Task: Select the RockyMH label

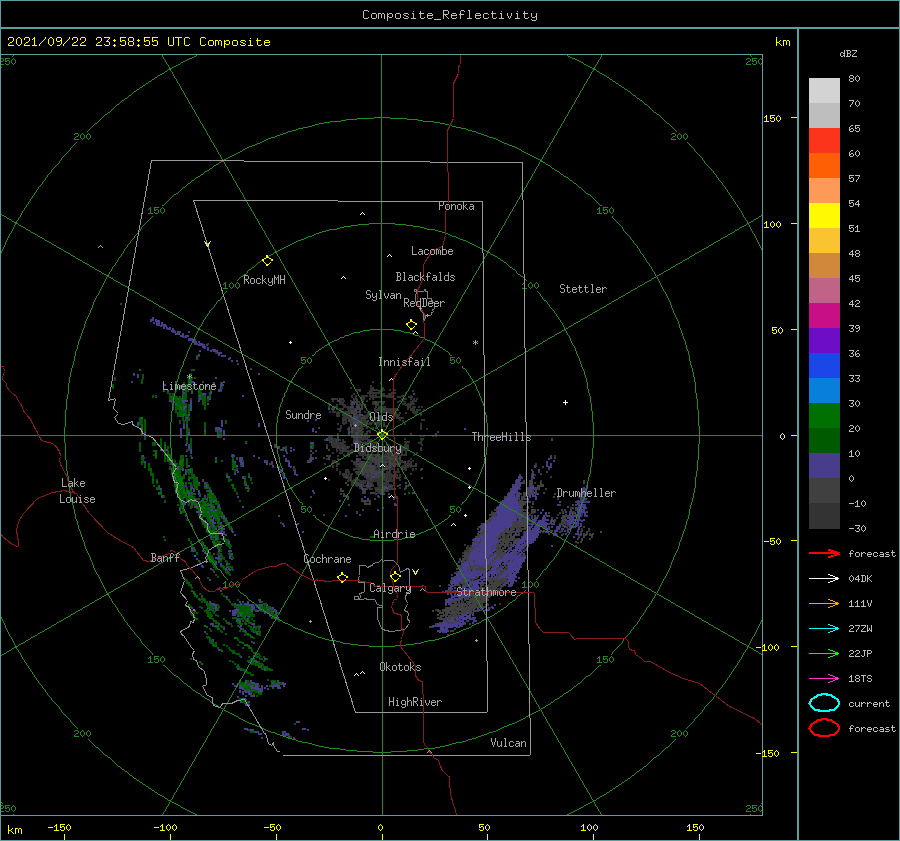Action: pyautogui.click(x=264, y=280)
